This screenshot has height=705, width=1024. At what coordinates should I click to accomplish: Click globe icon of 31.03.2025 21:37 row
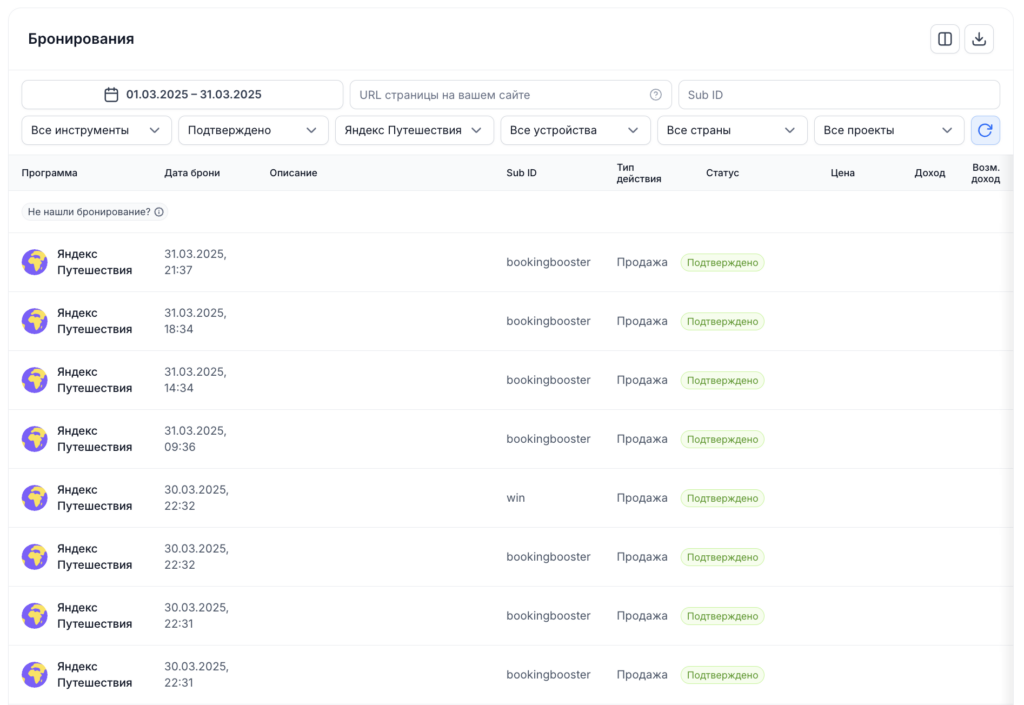(35, 262)
